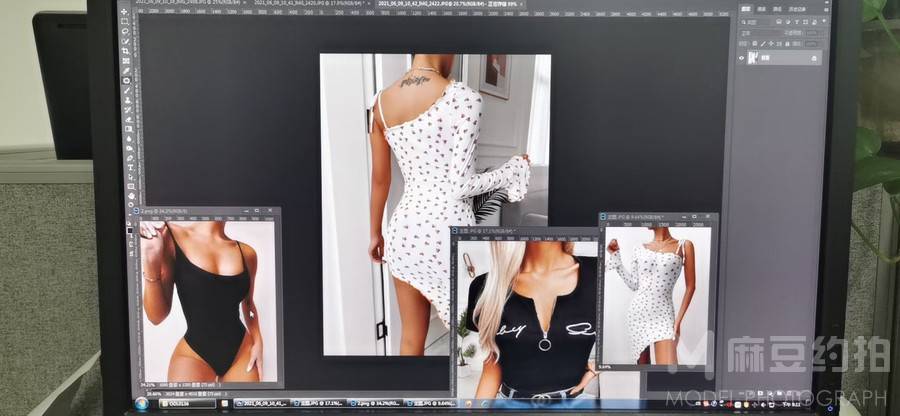Image resolution: width=900 pixels, height=416 pixels.
Task: Select the Move tool
Action: tap(124, 11)
